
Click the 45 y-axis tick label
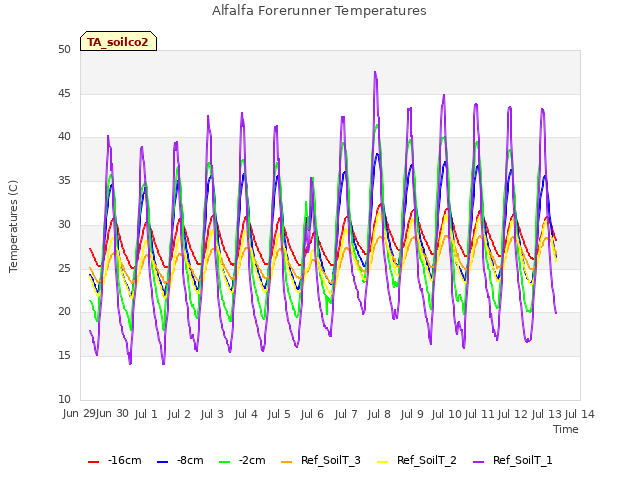tap(64, 93)
